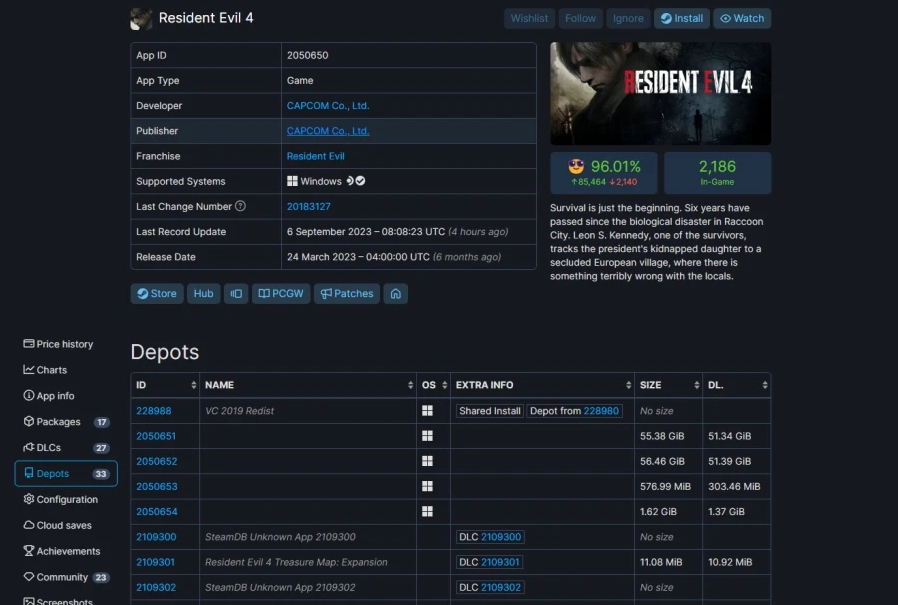Open the PCGW wiki button
Viewport: 898px width, 605px height.
(281, 293)
